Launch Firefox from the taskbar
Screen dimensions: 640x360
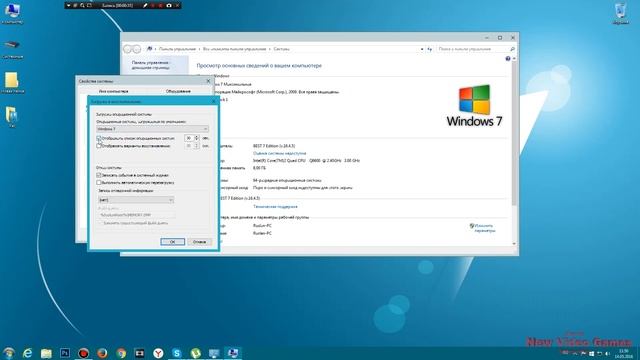coord(102,353)
